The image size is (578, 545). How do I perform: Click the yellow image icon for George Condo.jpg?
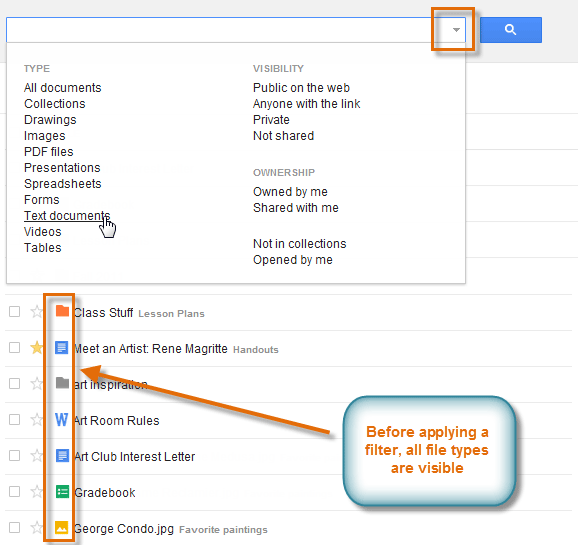click(x=62, y=527)
